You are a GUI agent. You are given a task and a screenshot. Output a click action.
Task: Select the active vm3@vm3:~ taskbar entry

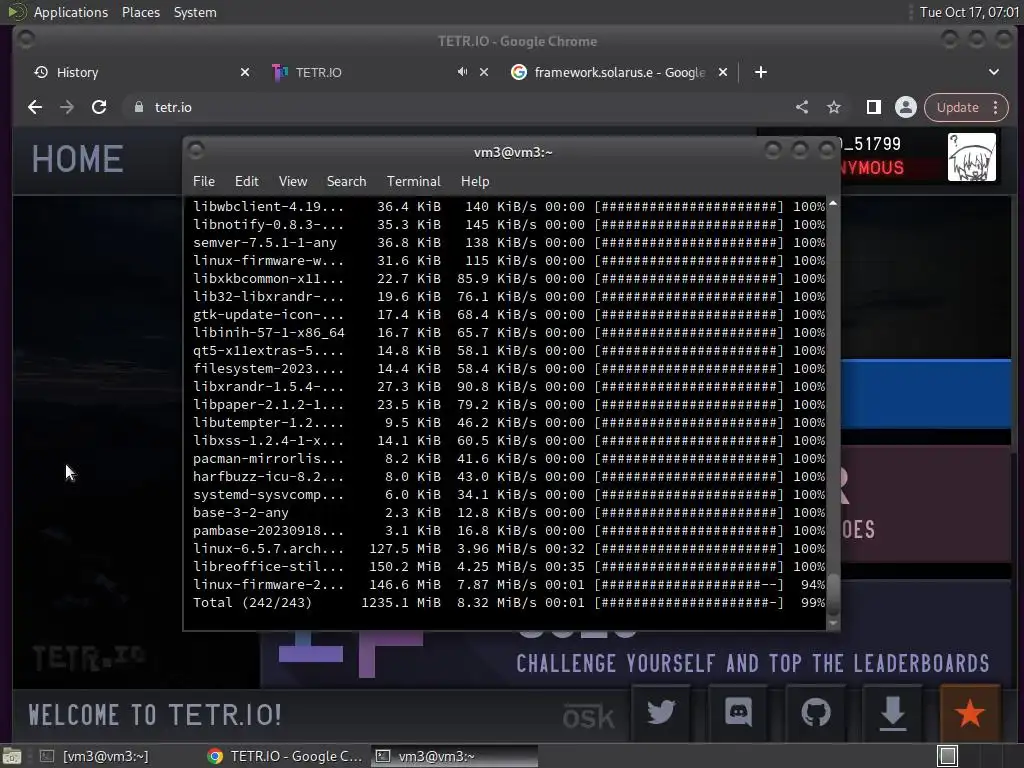[455, 756]
